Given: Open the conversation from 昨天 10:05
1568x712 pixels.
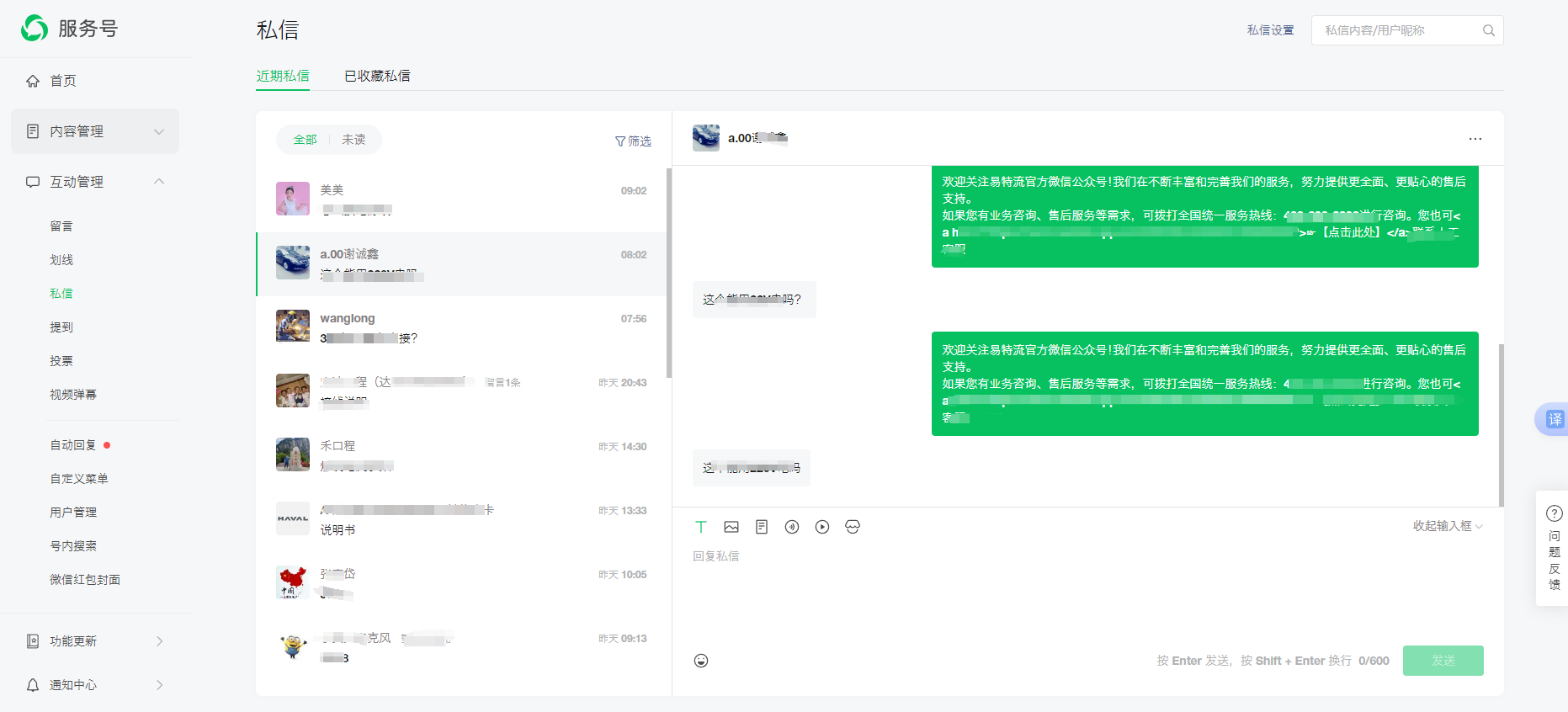Looking at the screenshot, I should coord(461,584).
